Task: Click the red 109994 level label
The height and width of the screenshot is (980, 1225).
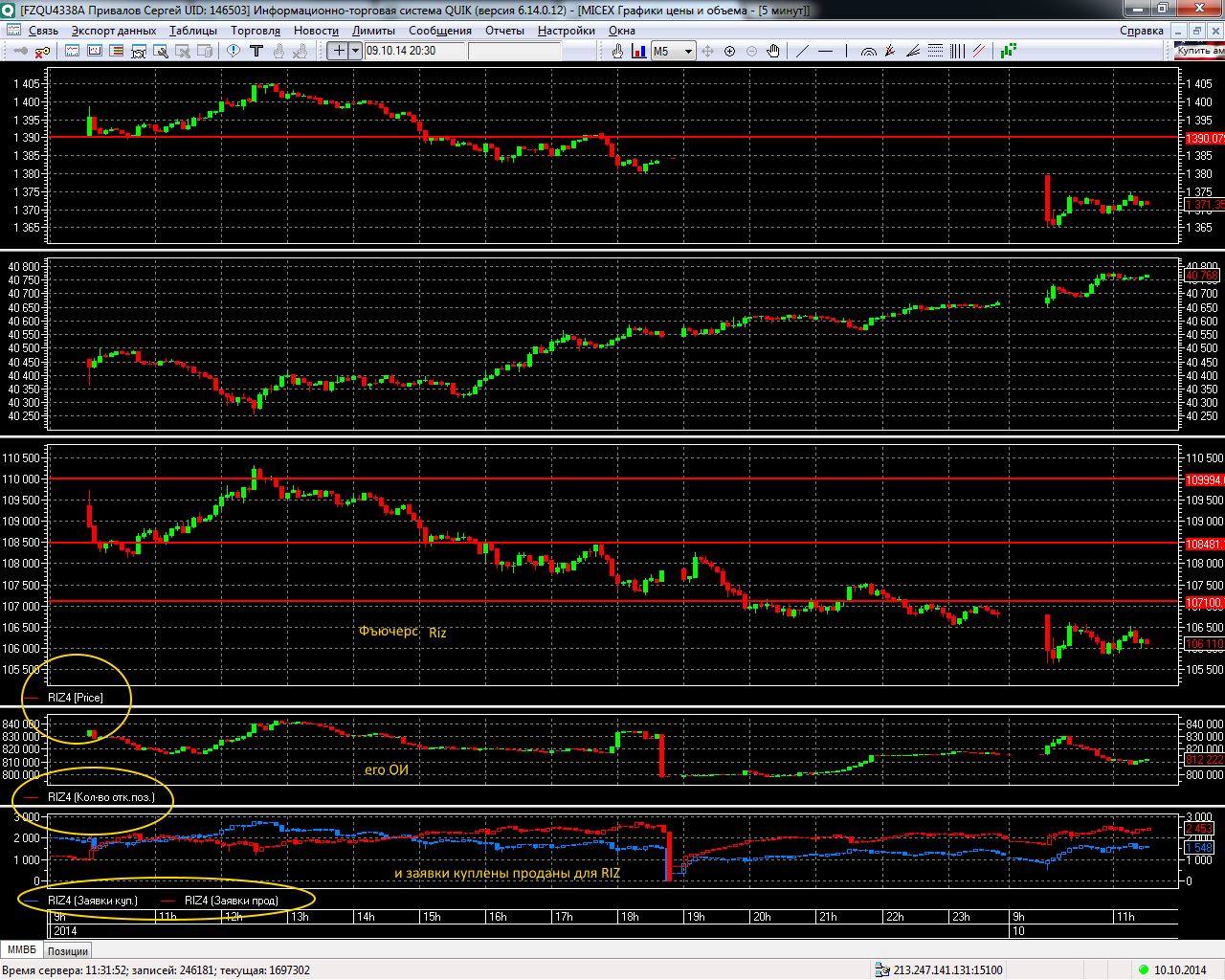Action: coord(1205,479)
